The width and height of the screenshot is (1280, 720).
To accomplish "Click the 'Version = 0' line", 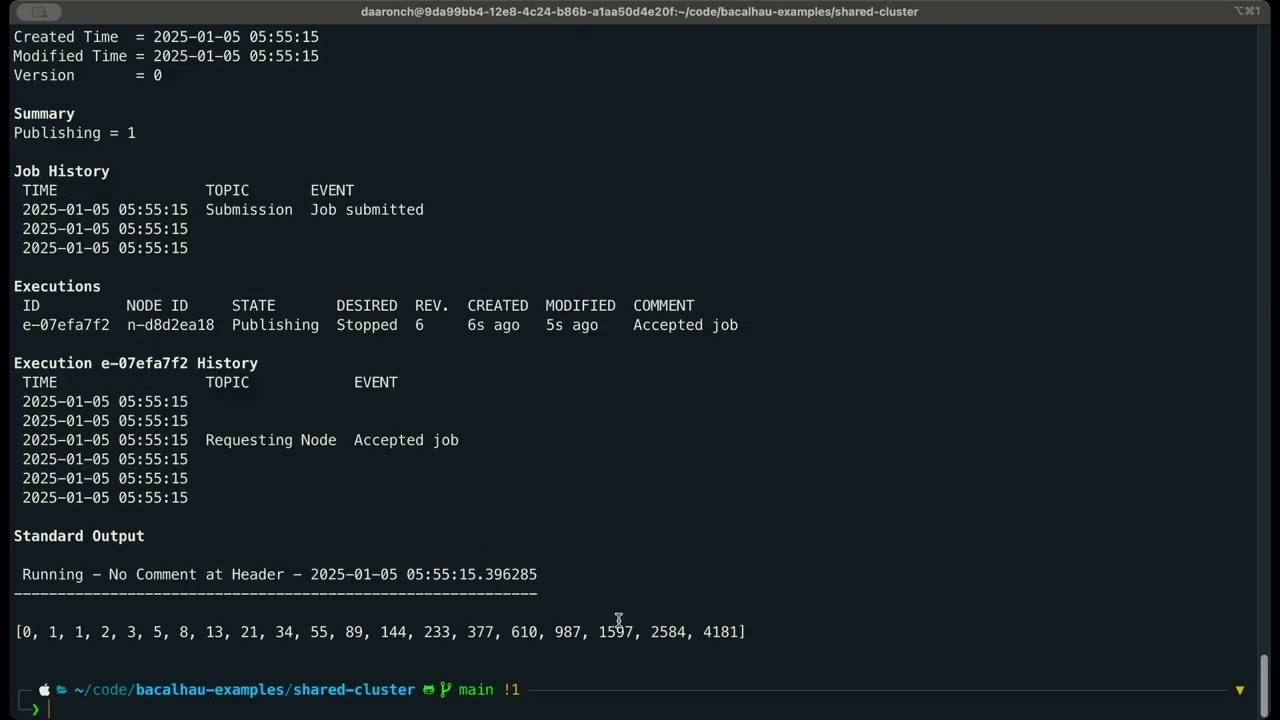I will coord(88,75).
